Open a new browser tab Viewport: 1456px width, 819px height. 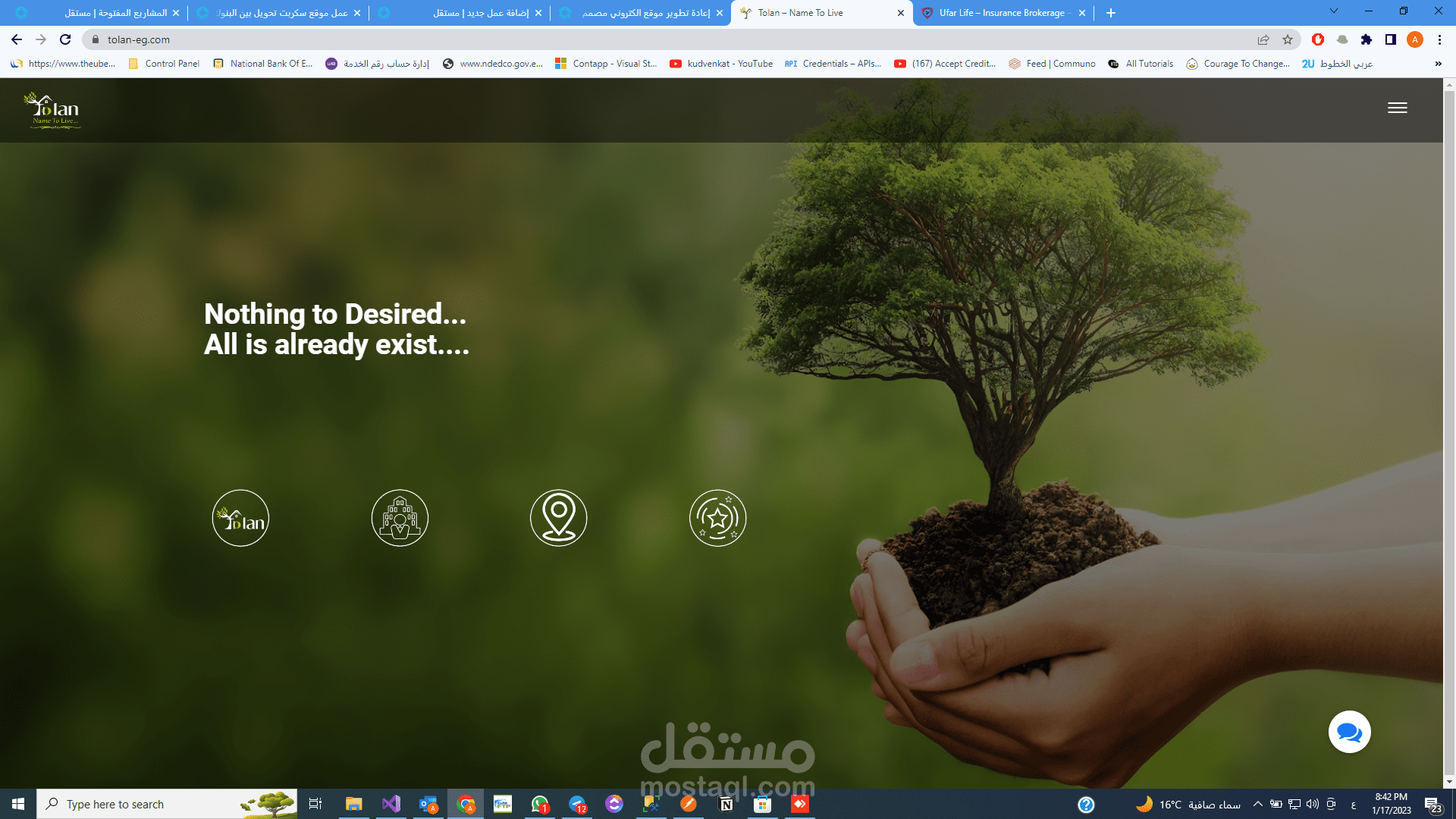[x=1111, y=13]
